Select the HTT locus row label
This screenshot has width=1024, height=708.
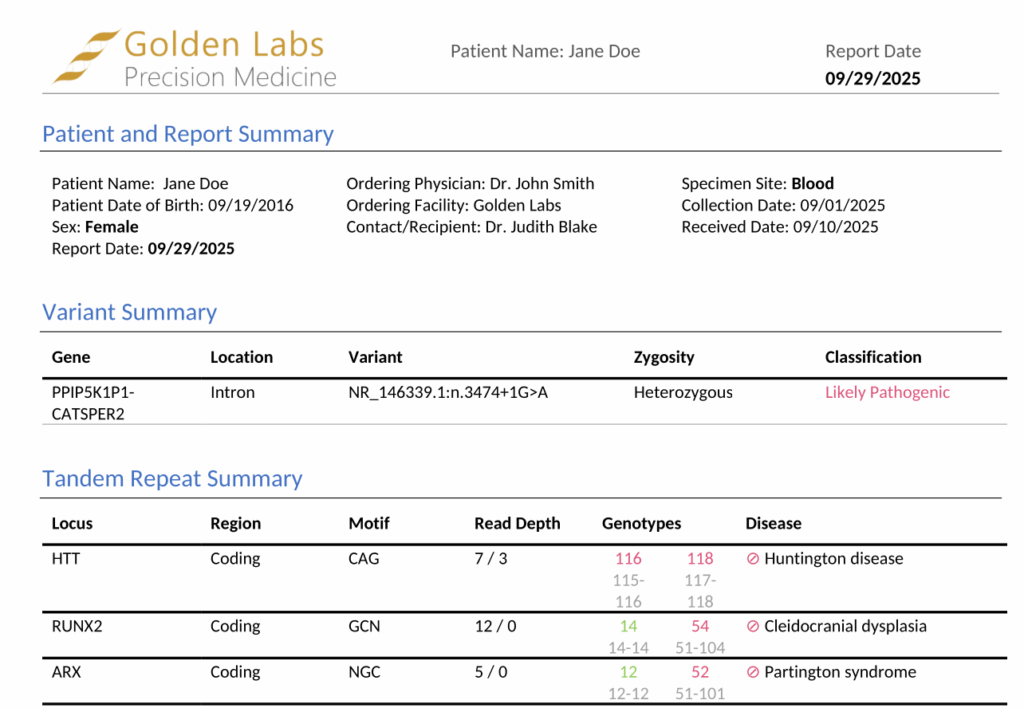65,559
